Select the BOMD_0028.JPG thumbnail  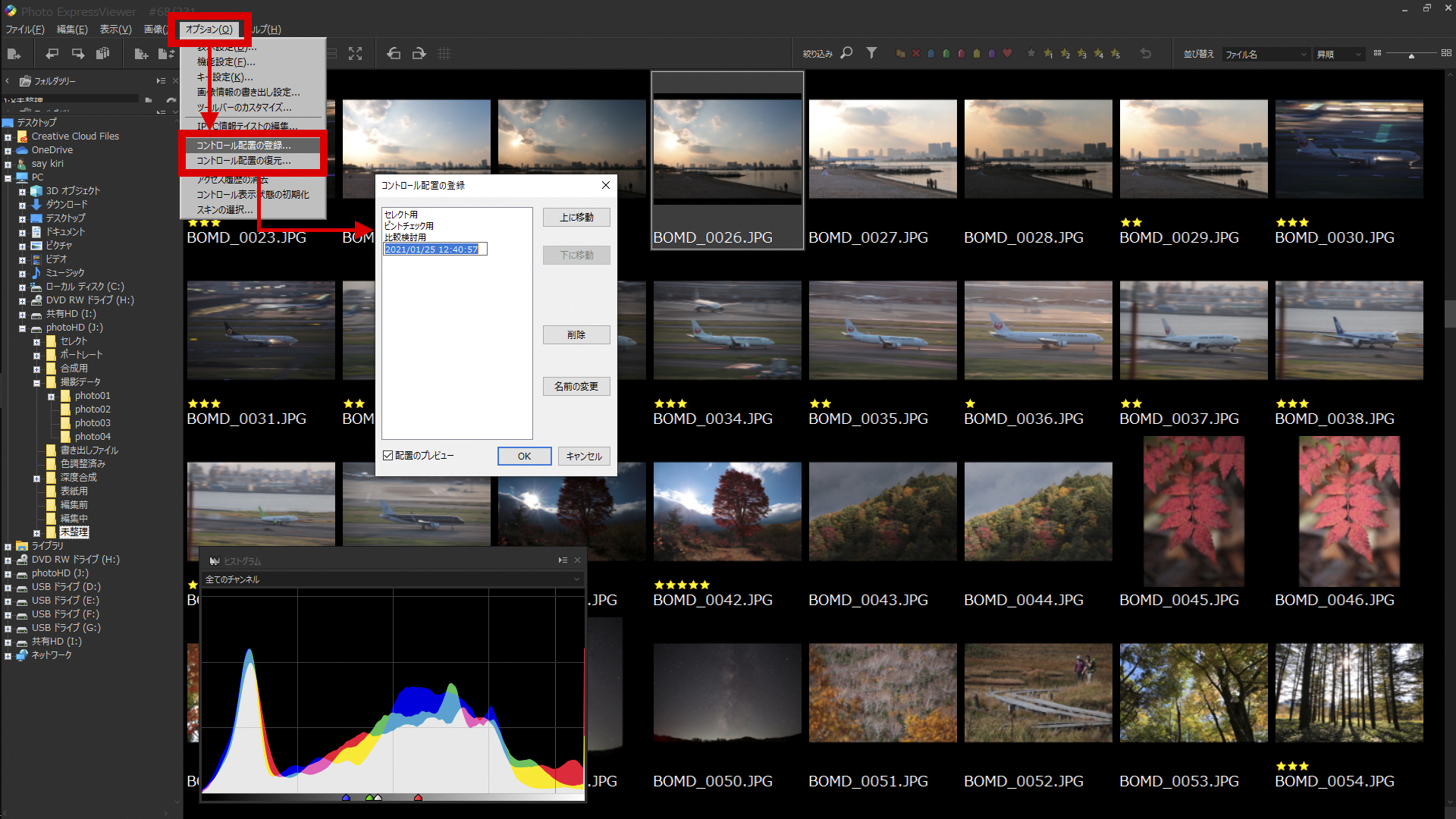[x=1037, y=149]
